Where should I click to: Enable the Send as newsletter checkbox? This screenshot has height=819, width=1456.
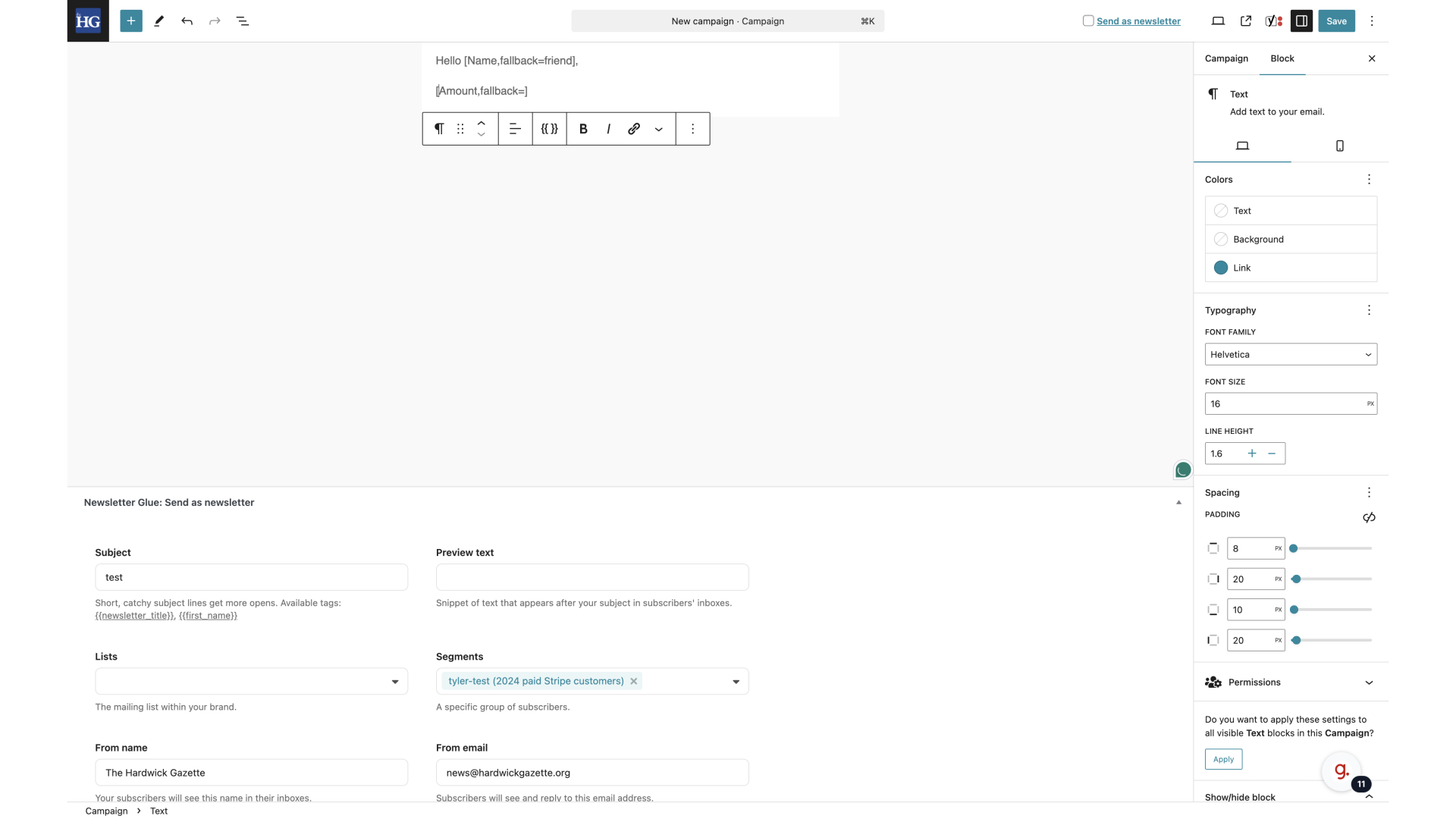[1088, 20]
